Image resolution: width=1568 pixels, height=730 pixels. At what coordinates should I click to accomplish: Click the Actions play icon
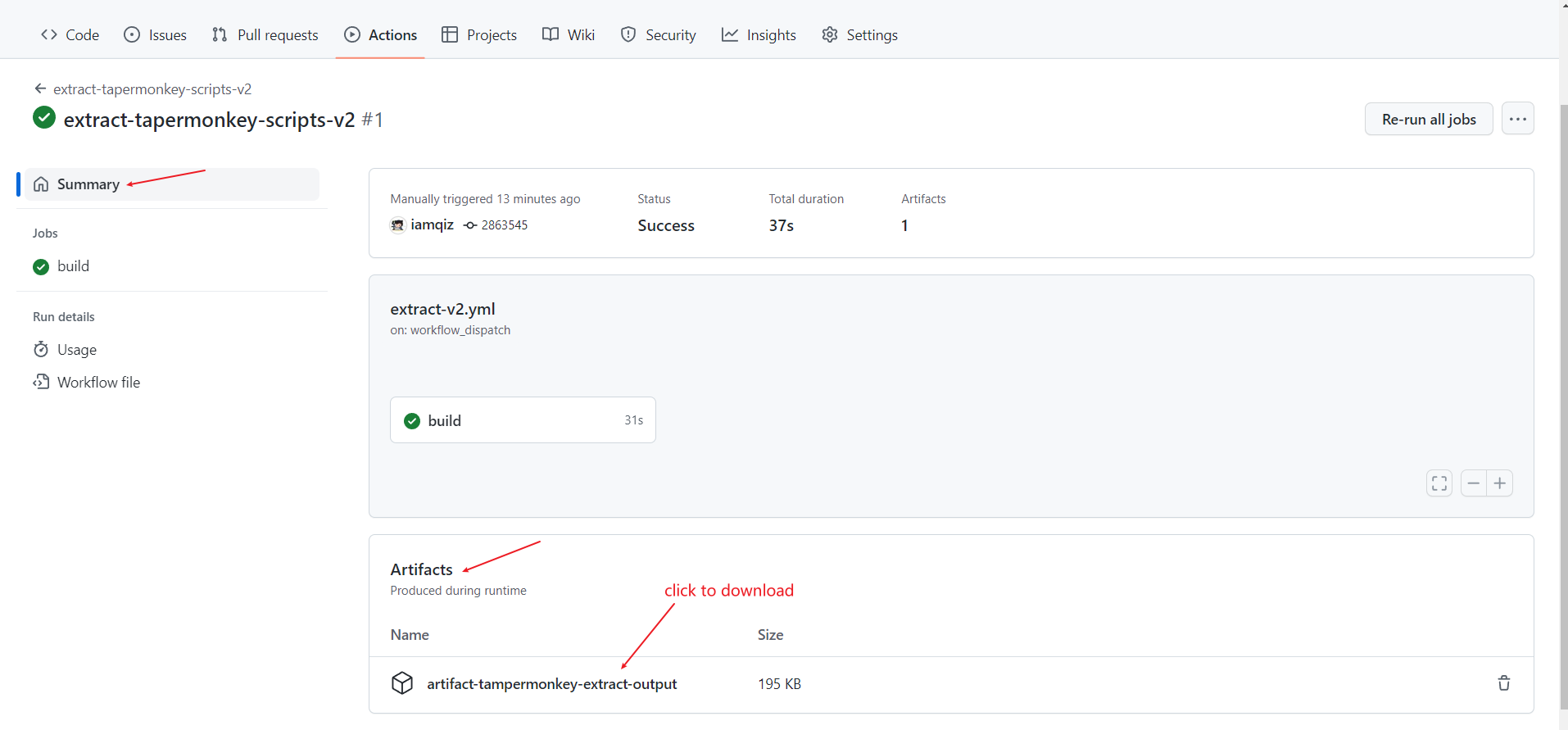pos(352,34)
